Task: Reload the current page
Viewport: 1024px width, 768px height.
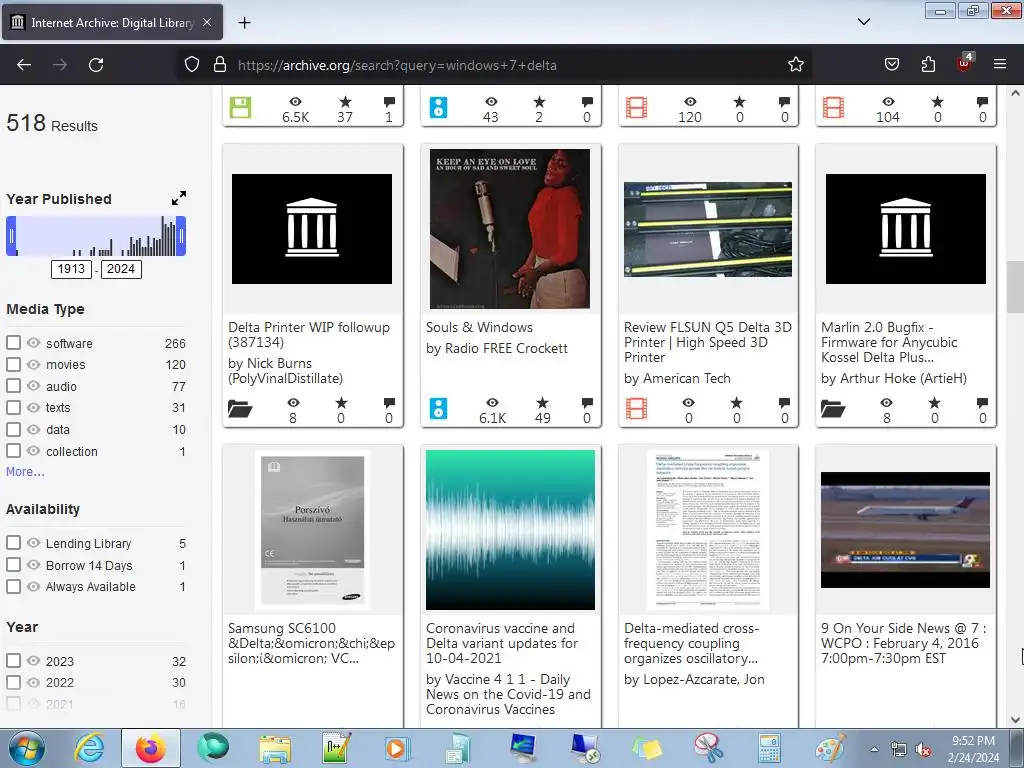Action: click(96, 65)
